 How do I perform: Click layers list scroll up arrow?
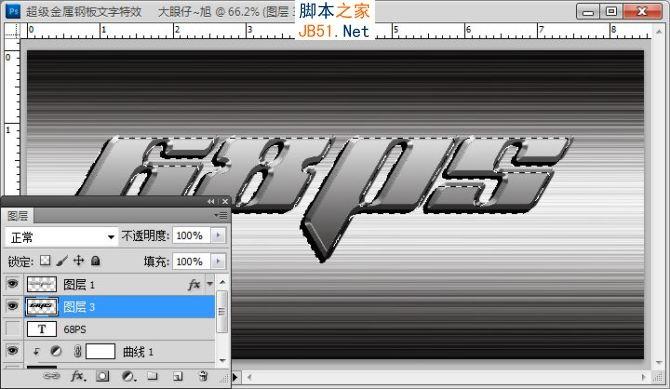tap(222, 282)
